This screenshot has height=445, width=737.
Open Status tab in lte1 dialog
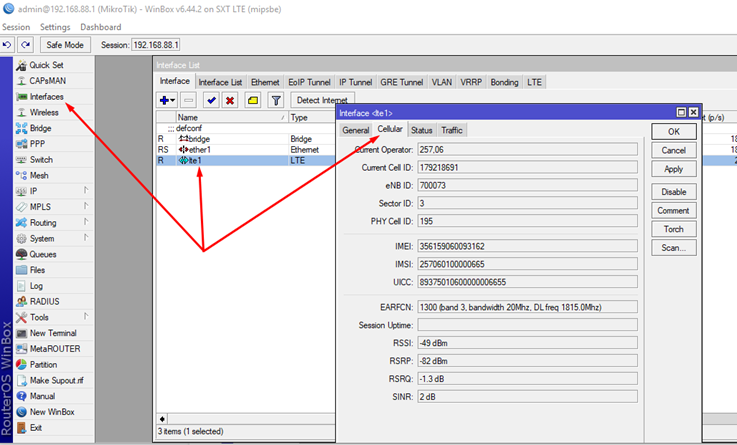tap(422, 130)
